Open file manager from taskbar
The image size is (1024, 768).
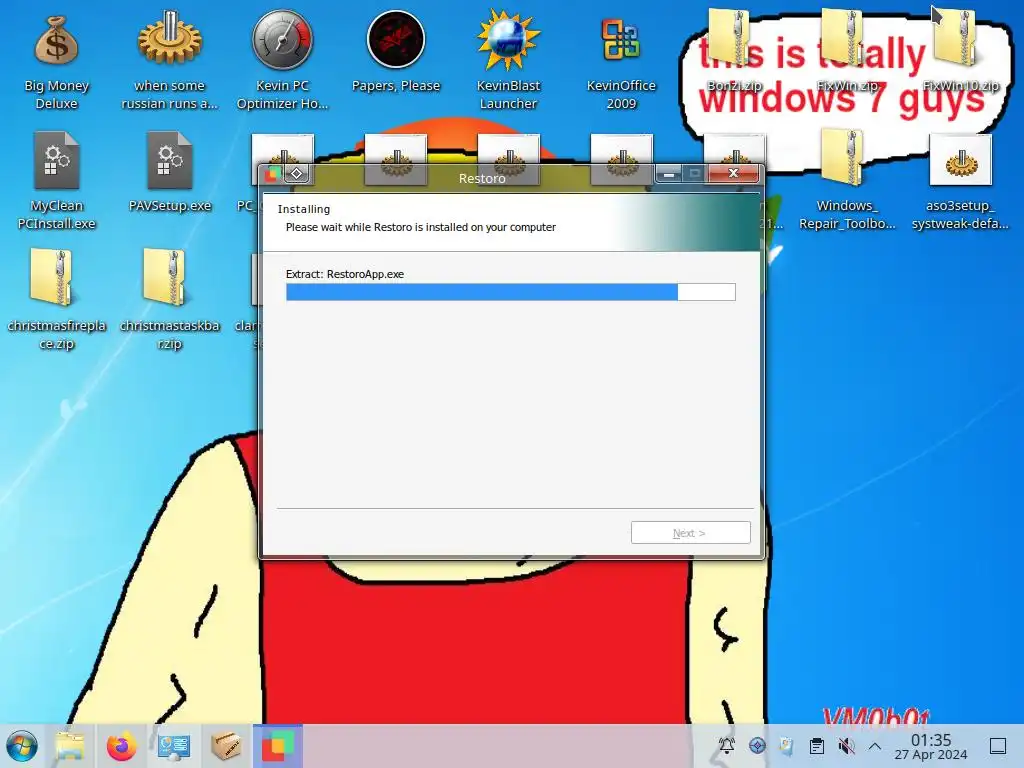(x=70, y=746)
